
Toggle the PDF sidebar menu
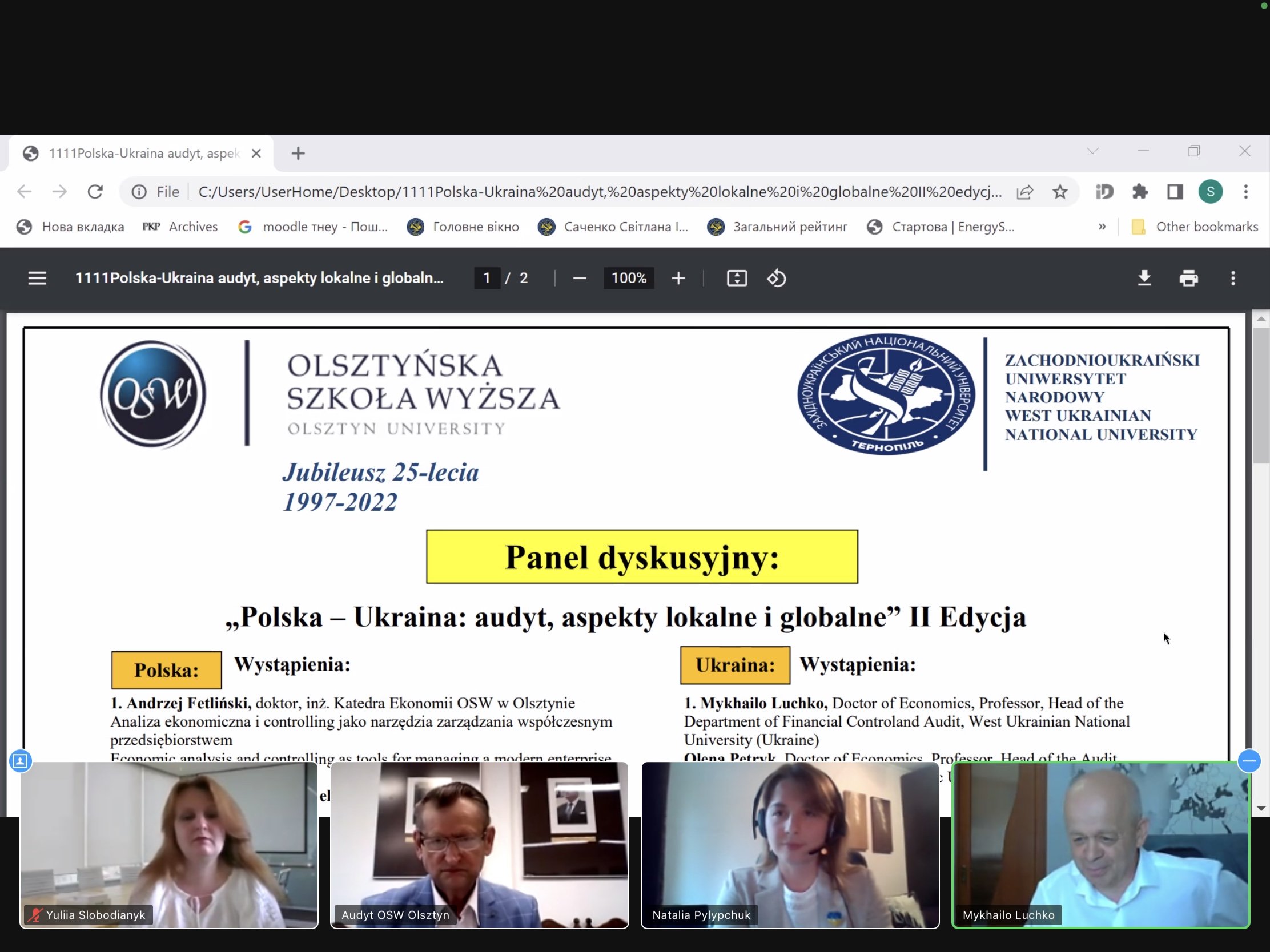(37, 279)
